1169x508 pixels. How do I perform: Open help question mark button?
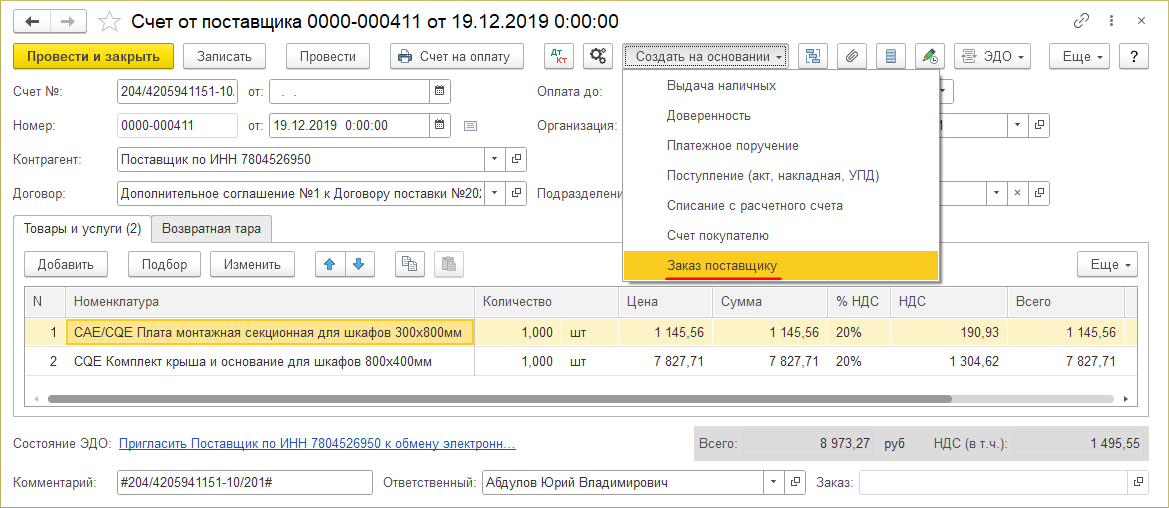1134,56
